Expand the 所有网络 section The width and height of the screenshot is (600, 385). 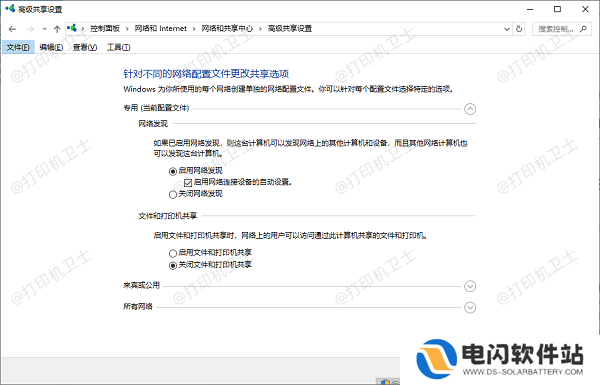click(x=470, y=307)
